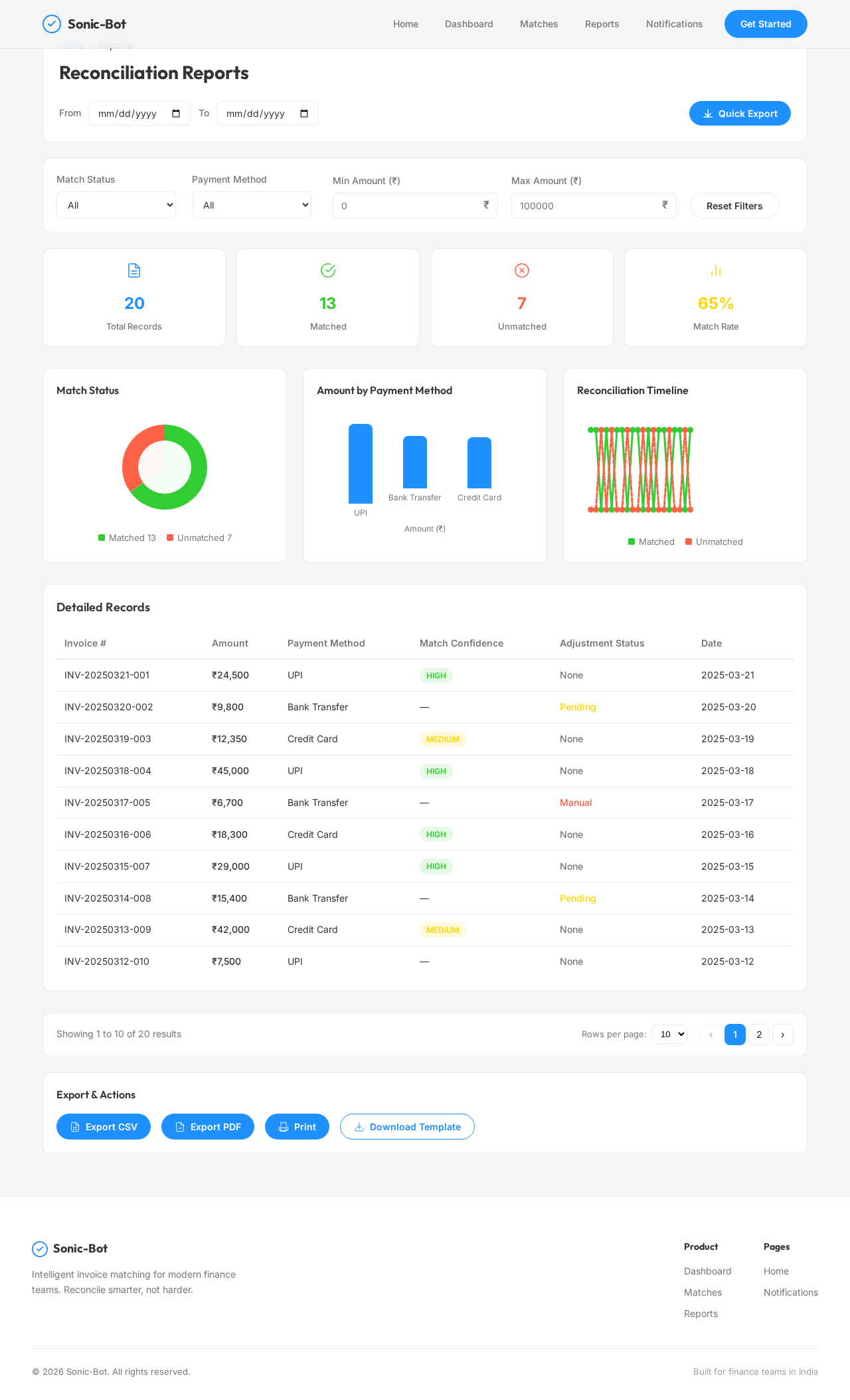Click the rupee symbol in Min Amount field
Viewport: 850px width, 1400px height.
[x=486, y=205]
